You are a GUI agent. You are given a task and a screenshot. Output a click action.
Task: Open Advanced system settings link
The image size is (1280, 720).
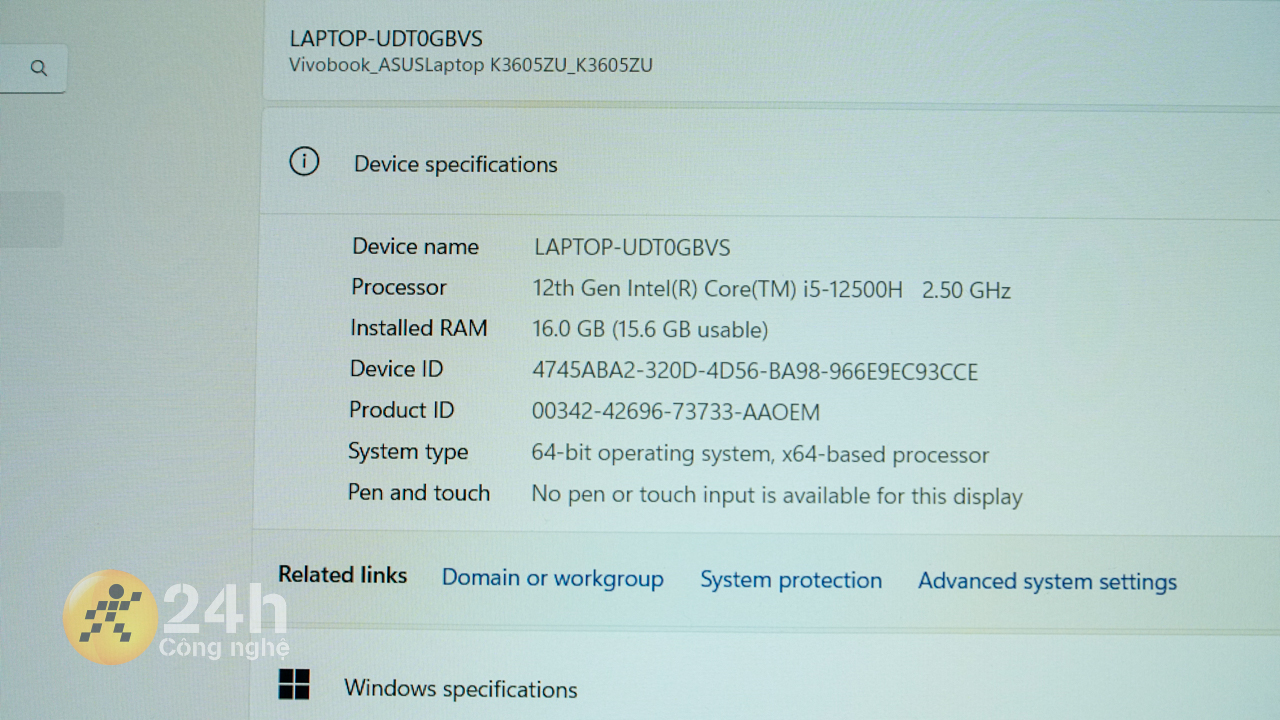[1048, 582]
